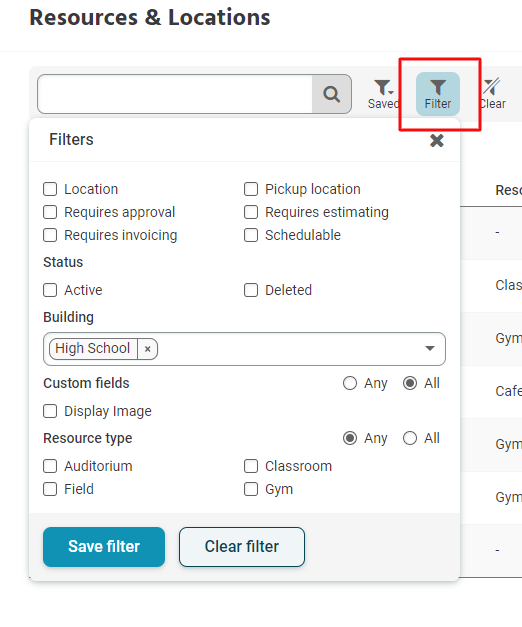Check the Deleted status checkbox
This screenshot has width=522, height=627.
point(251,290)
